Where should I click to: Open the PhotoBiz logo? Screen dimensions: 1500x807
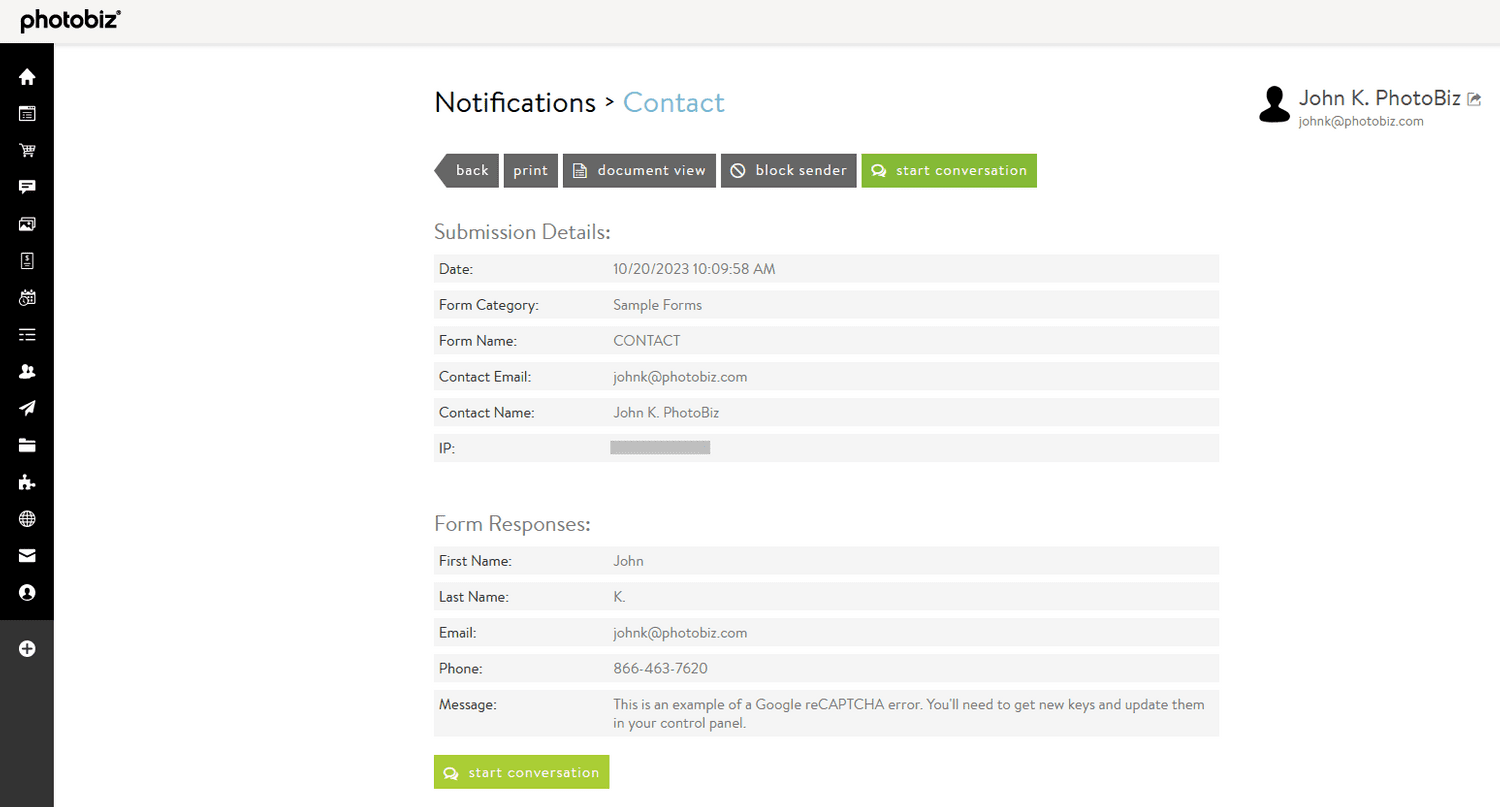pyautogui.click(x=69, y=19)
